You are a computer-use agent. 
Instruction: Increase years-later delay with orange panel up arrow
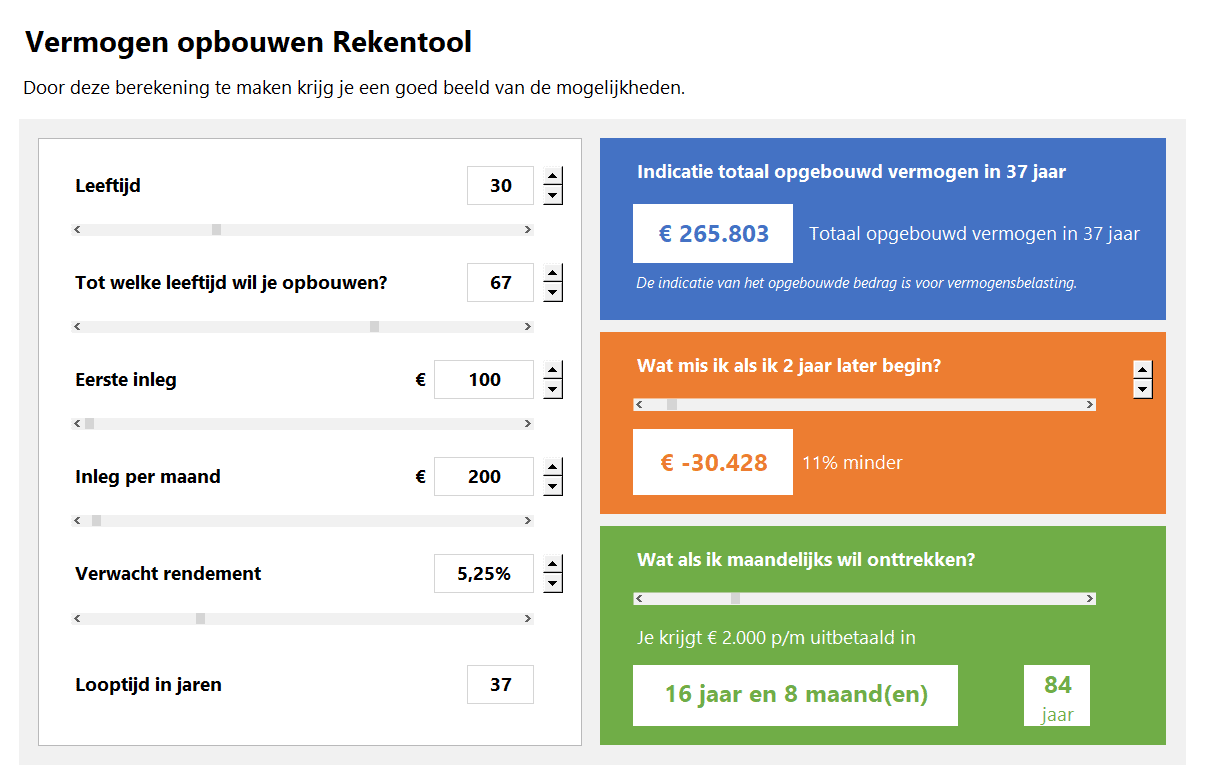click(x=1142, y=369)
